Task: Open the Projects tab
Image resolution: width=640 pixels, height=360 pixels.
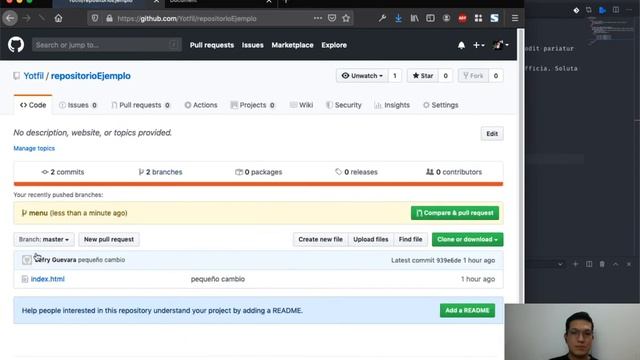Action: 253,105
